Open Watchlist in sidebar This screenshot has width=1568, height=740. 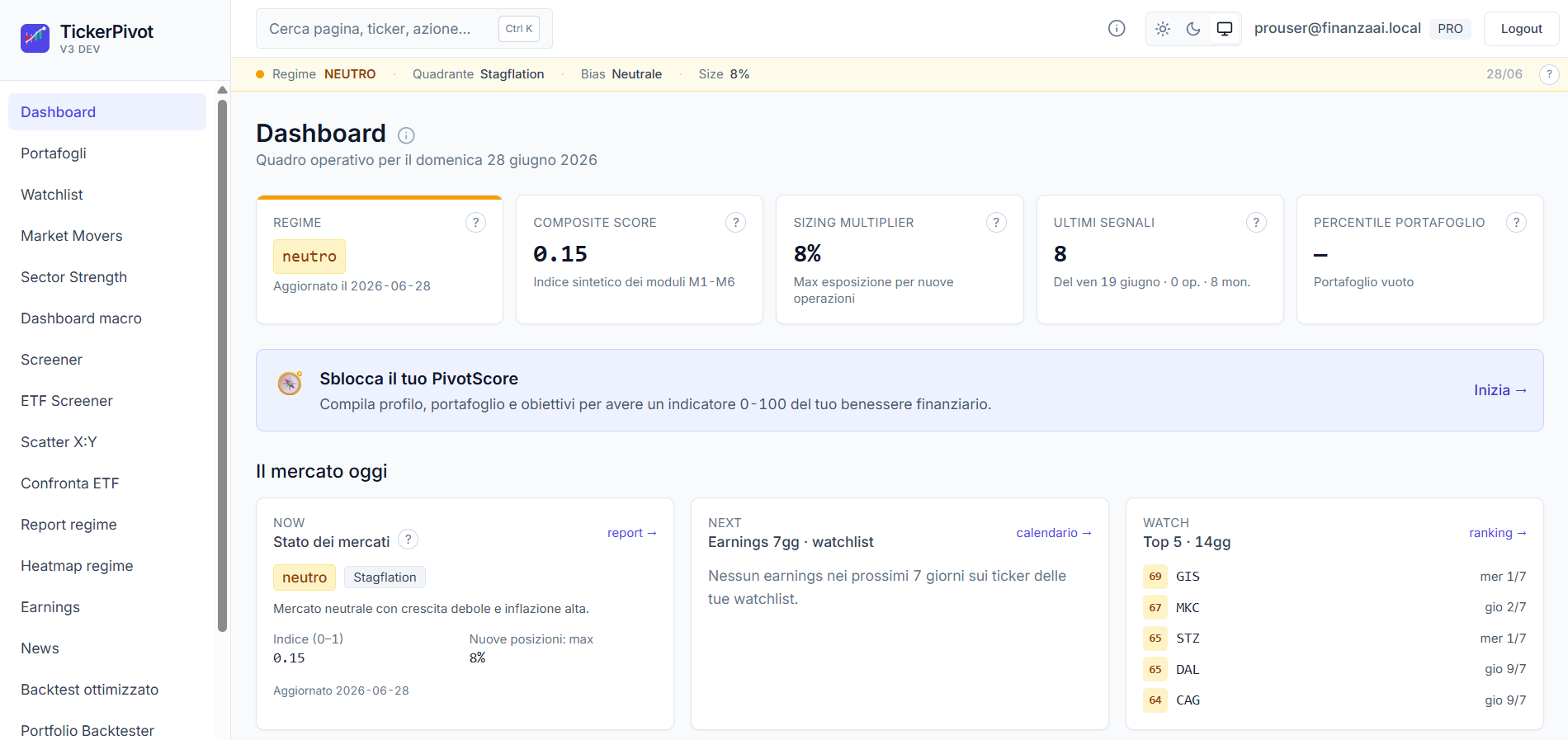click(x=107, y=195)
